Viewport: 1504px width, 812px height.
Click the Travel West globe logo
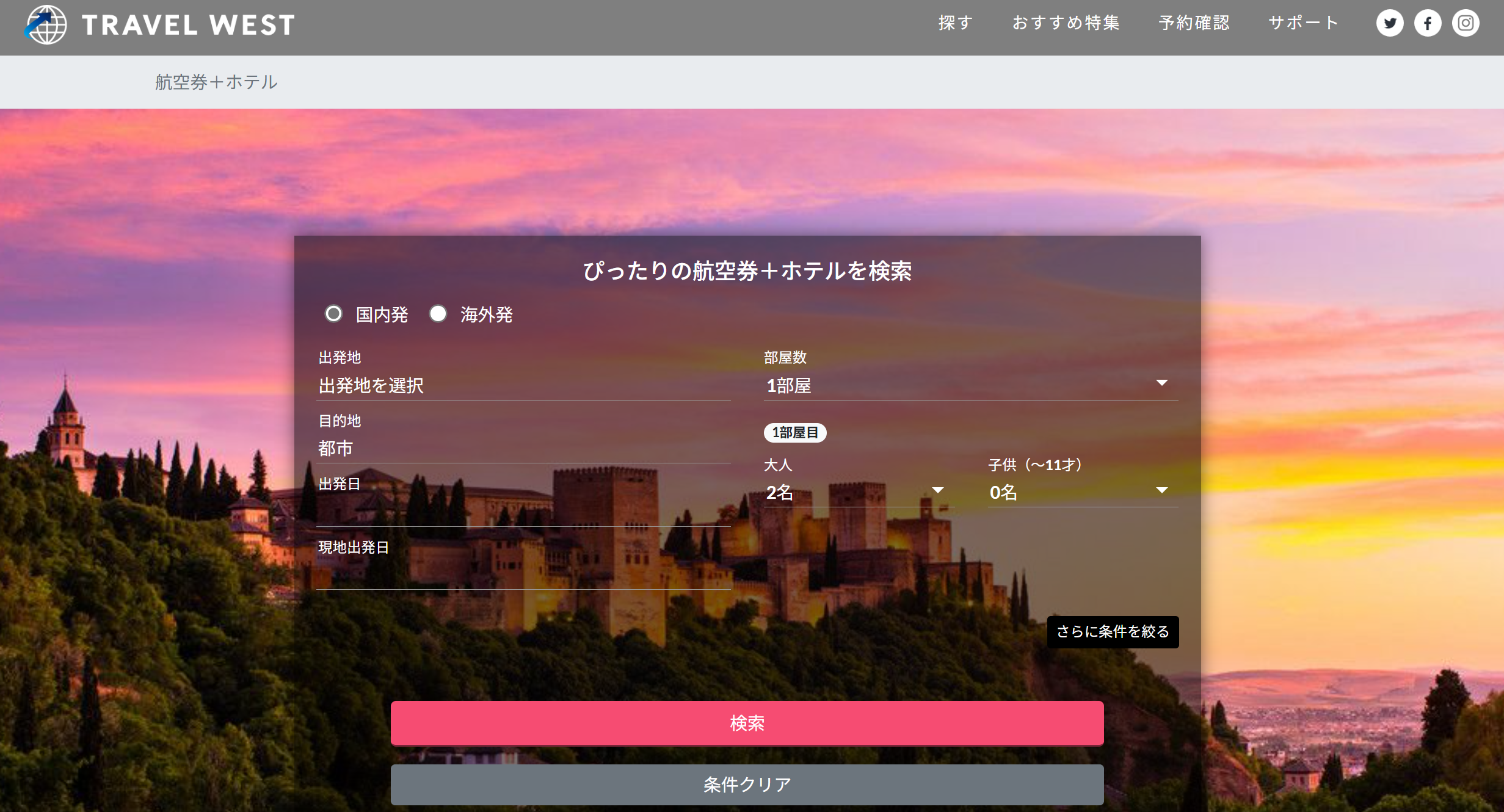point(46,24)
